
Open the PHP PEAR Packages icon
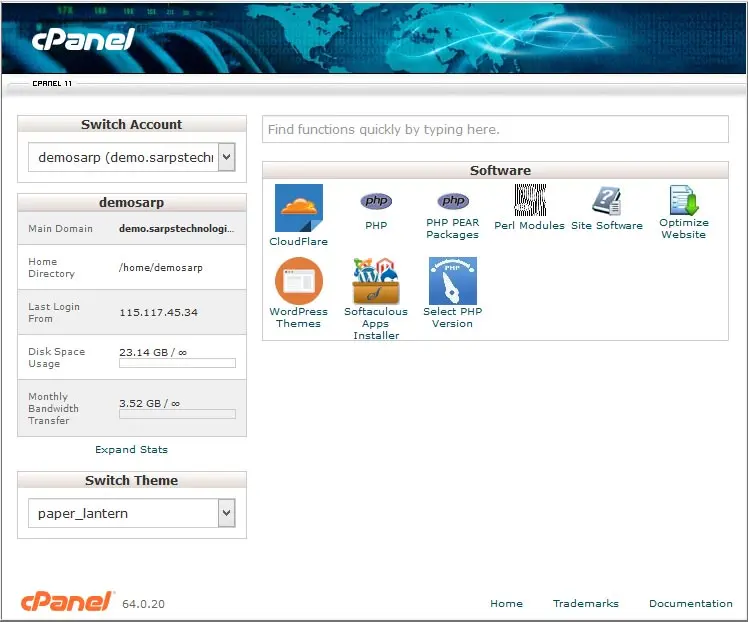pyautogui.click(x=453, y=201)
